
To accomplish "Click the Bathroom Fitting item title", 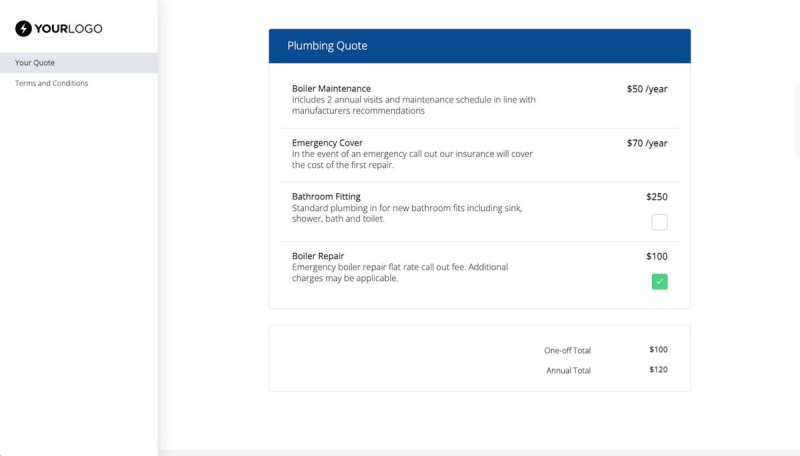I will [326, 197].
